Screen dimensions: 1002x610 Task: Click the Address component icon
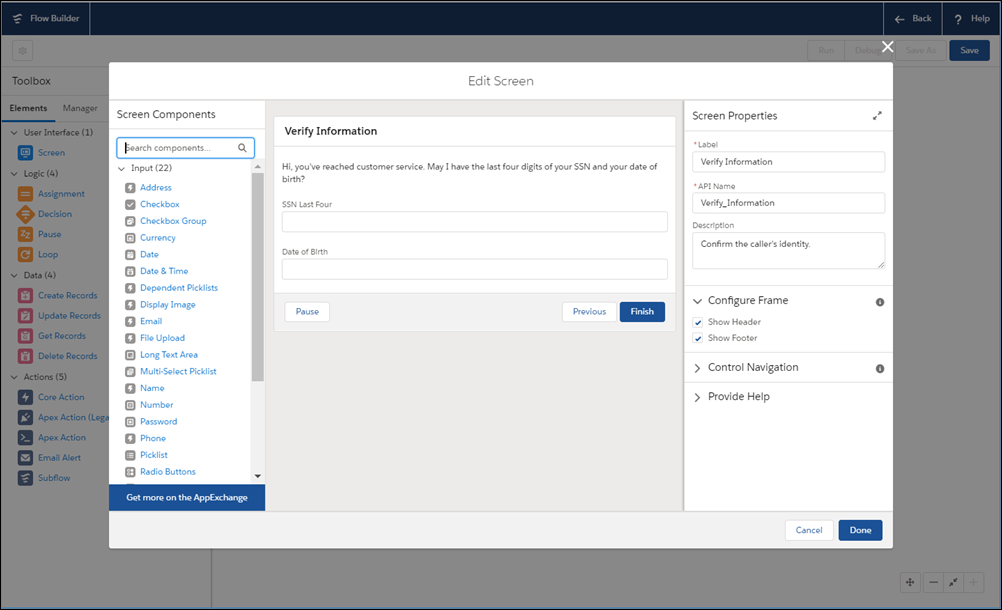(130, 188)
